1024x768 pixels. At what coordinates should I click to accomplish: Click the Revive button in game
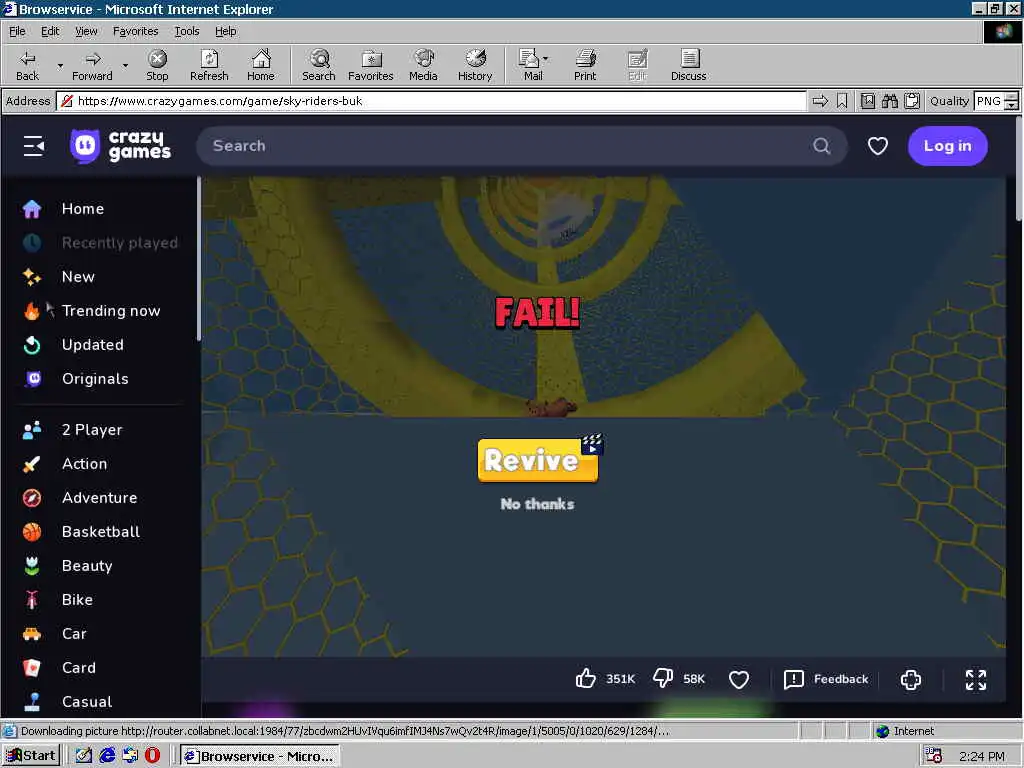coord(538,460)
